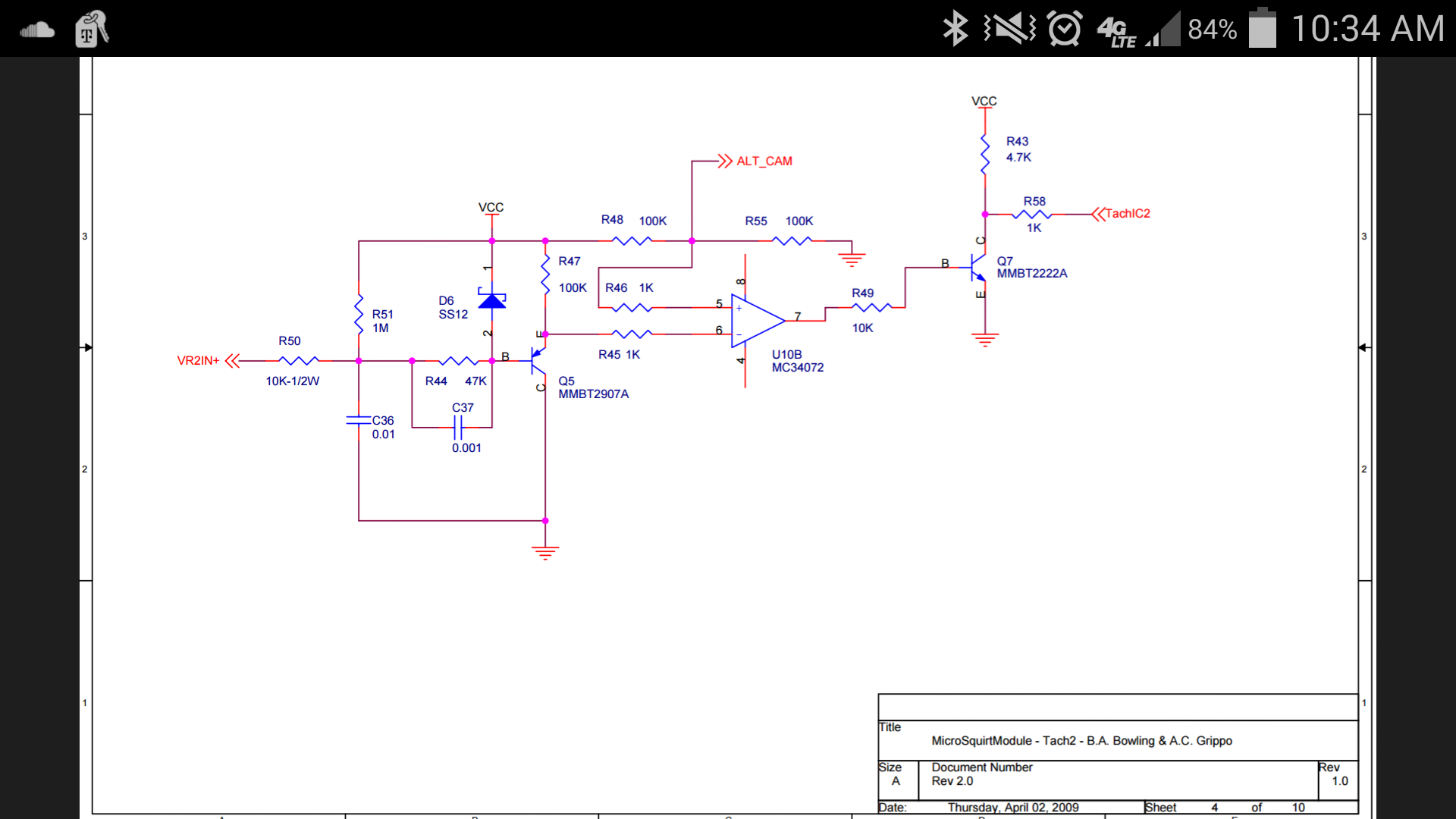Tap the Bluetooth status icon
This screenshot has height=819, width=1456.
[955, 30]
